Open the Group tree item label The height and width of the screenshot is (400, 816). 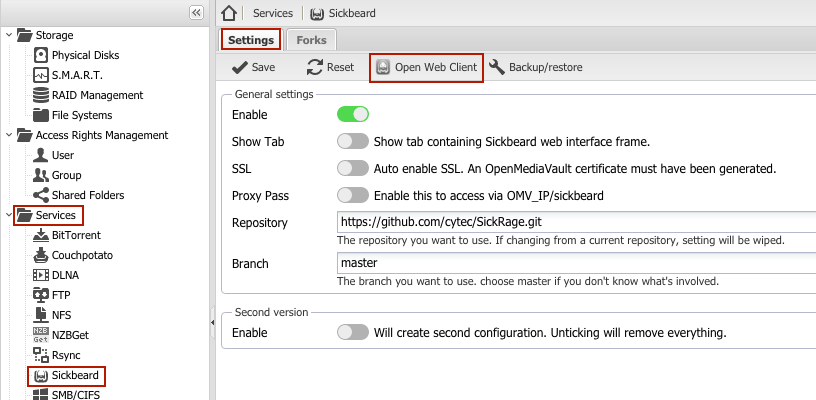pyautogui.click(x=67, y=175)
